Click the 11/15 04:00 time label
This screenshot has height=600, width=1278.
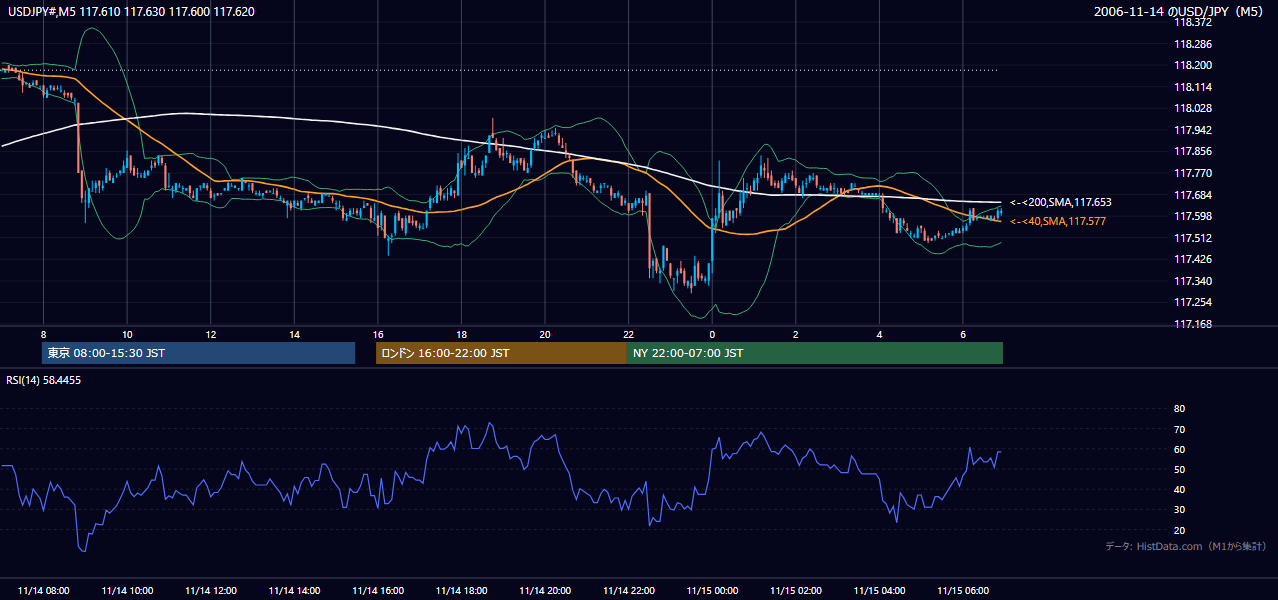[879, 591]
